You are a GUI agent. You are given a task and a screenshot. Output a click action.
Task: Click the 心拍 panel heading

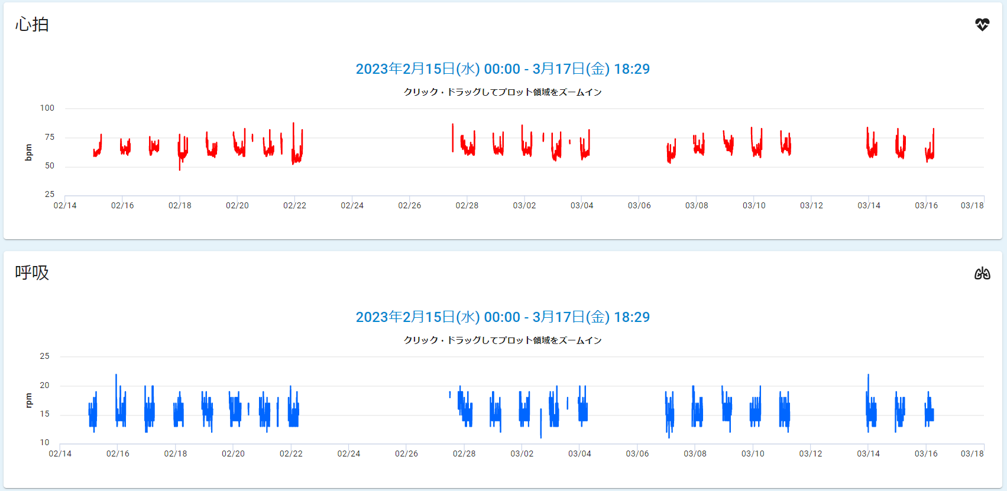tap(32, 25)
